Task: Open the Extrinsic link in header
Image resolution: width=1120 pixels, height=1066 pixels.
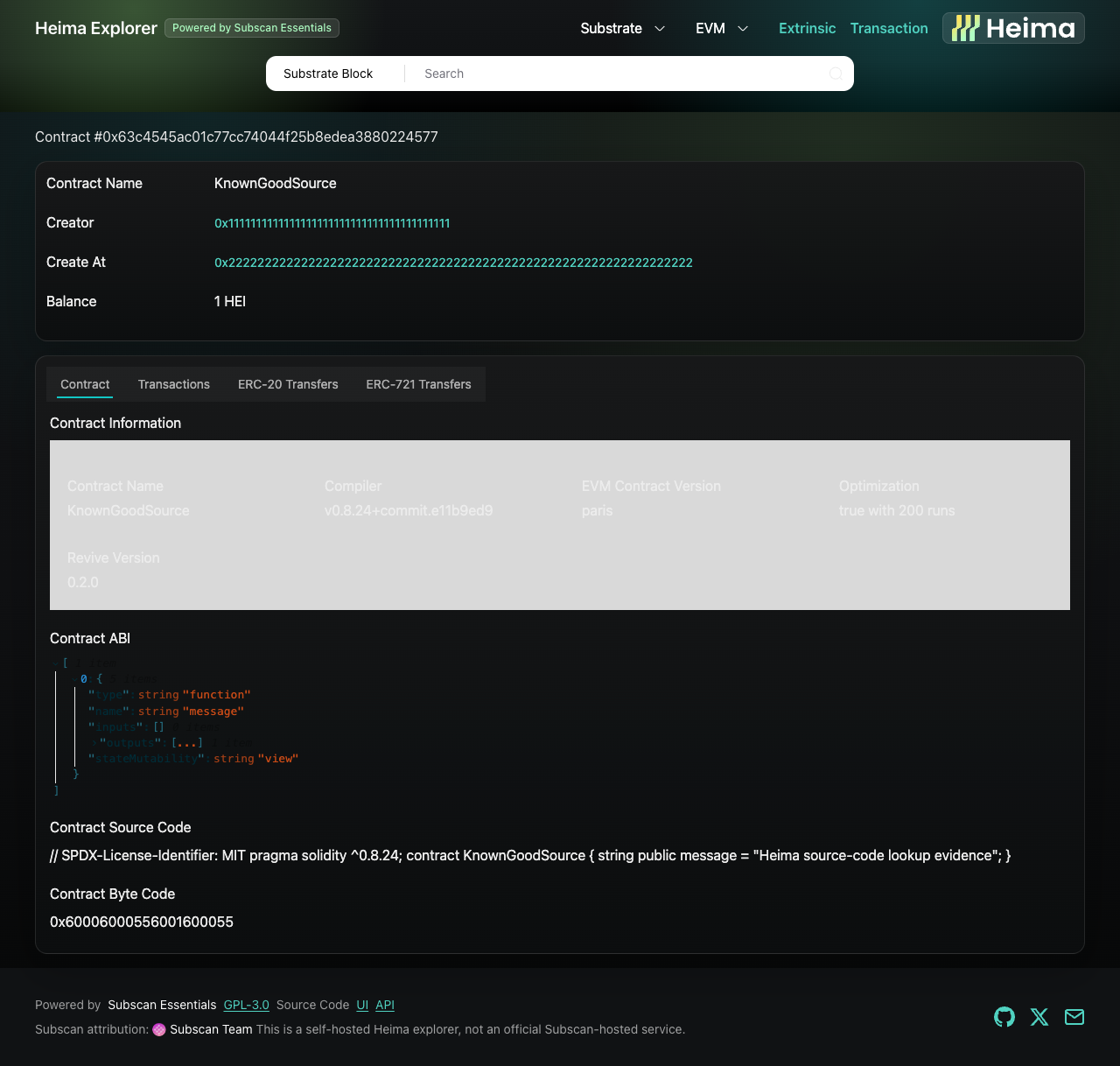Action: pyautogui.click(x=807, y=28)
